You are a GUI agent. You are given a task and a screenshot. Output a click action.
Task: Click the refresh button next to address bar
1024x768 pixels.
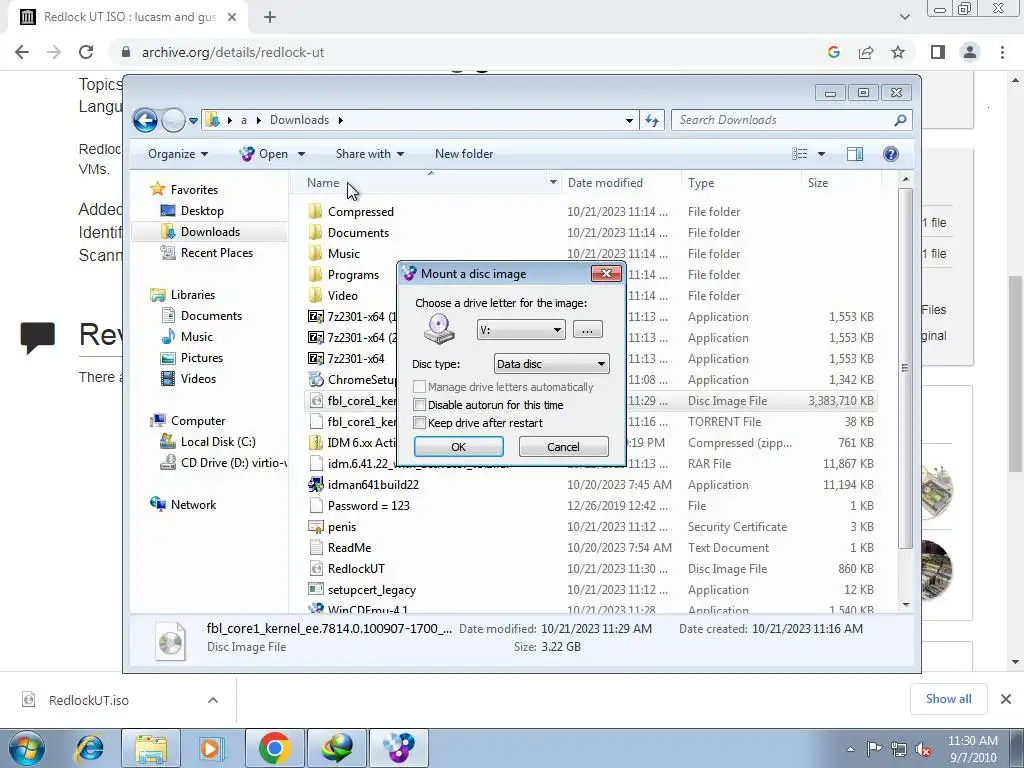[652, 120]
